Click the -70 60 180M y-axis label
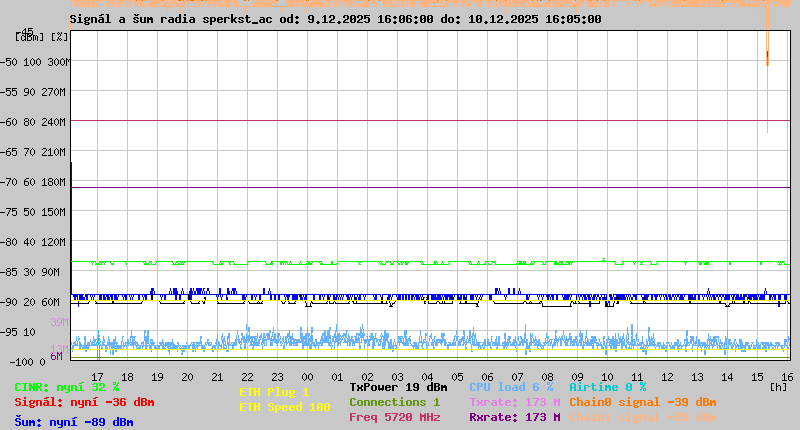Screen dimensions: 800x430 click(x=41, y=182)
